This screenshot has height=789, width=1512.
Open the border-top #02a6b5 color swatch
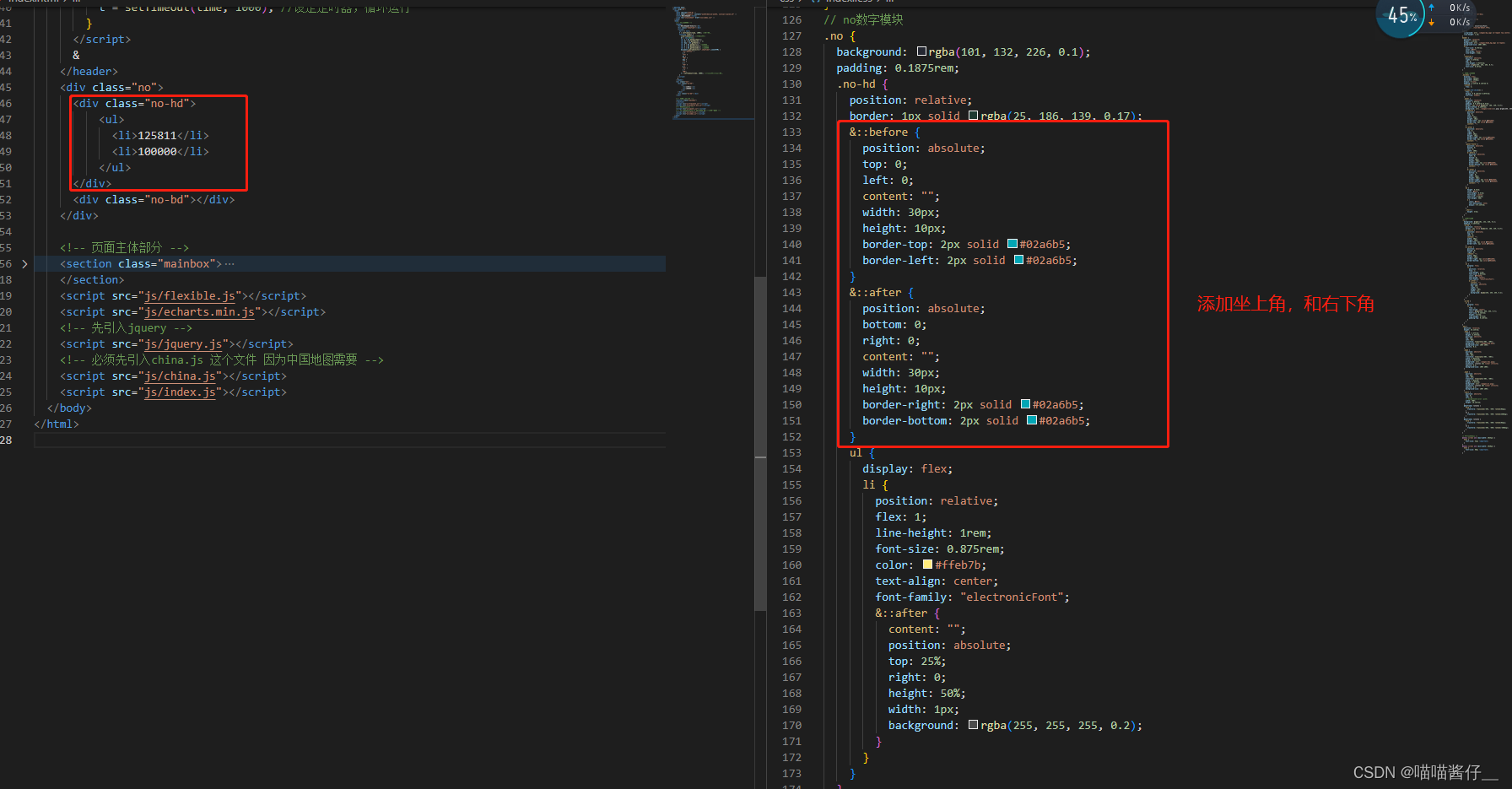coord(1012,244)
